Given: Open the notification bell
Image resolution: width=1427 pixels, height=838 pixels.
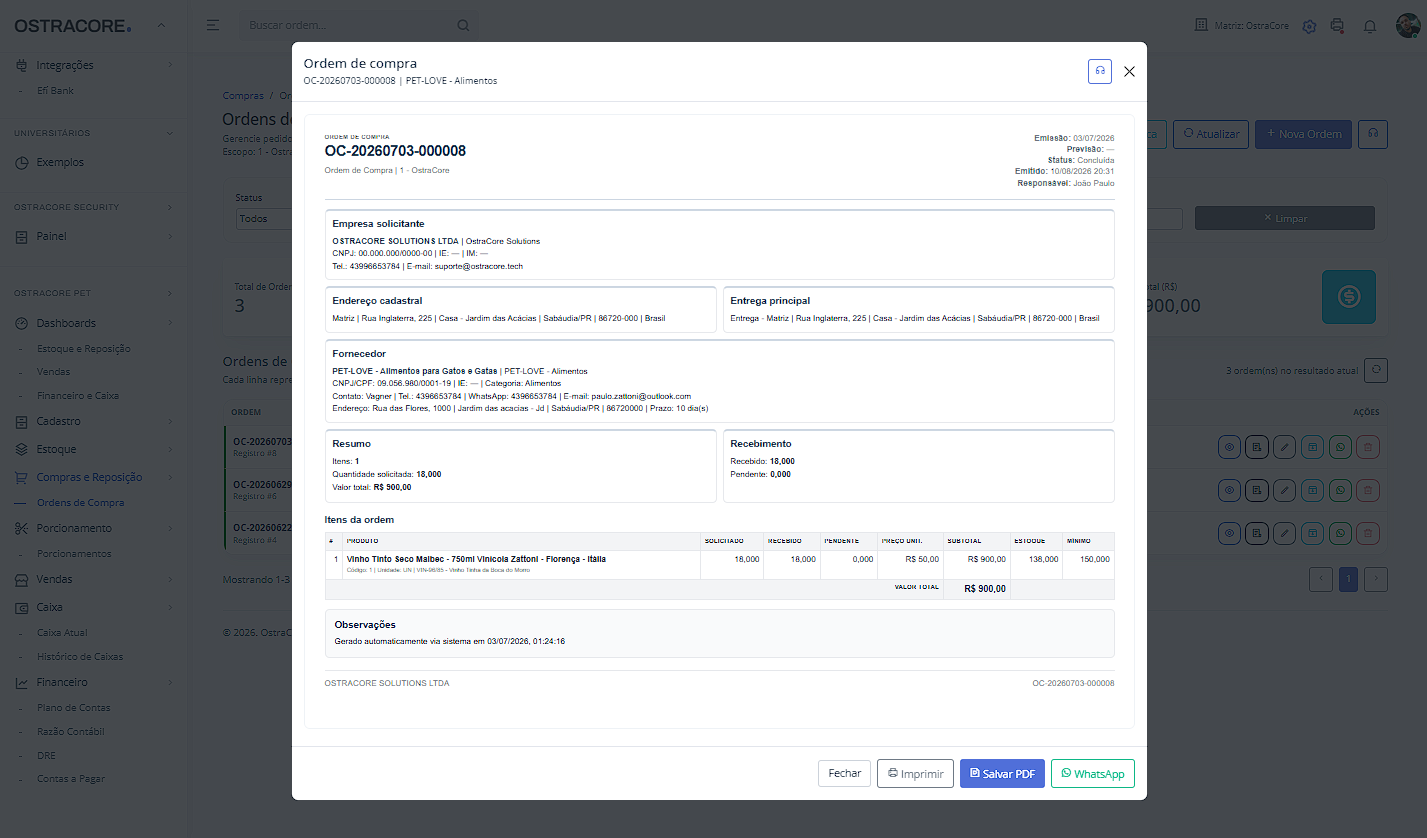Looking at the screenshot, I should (x=1370, y=26).
